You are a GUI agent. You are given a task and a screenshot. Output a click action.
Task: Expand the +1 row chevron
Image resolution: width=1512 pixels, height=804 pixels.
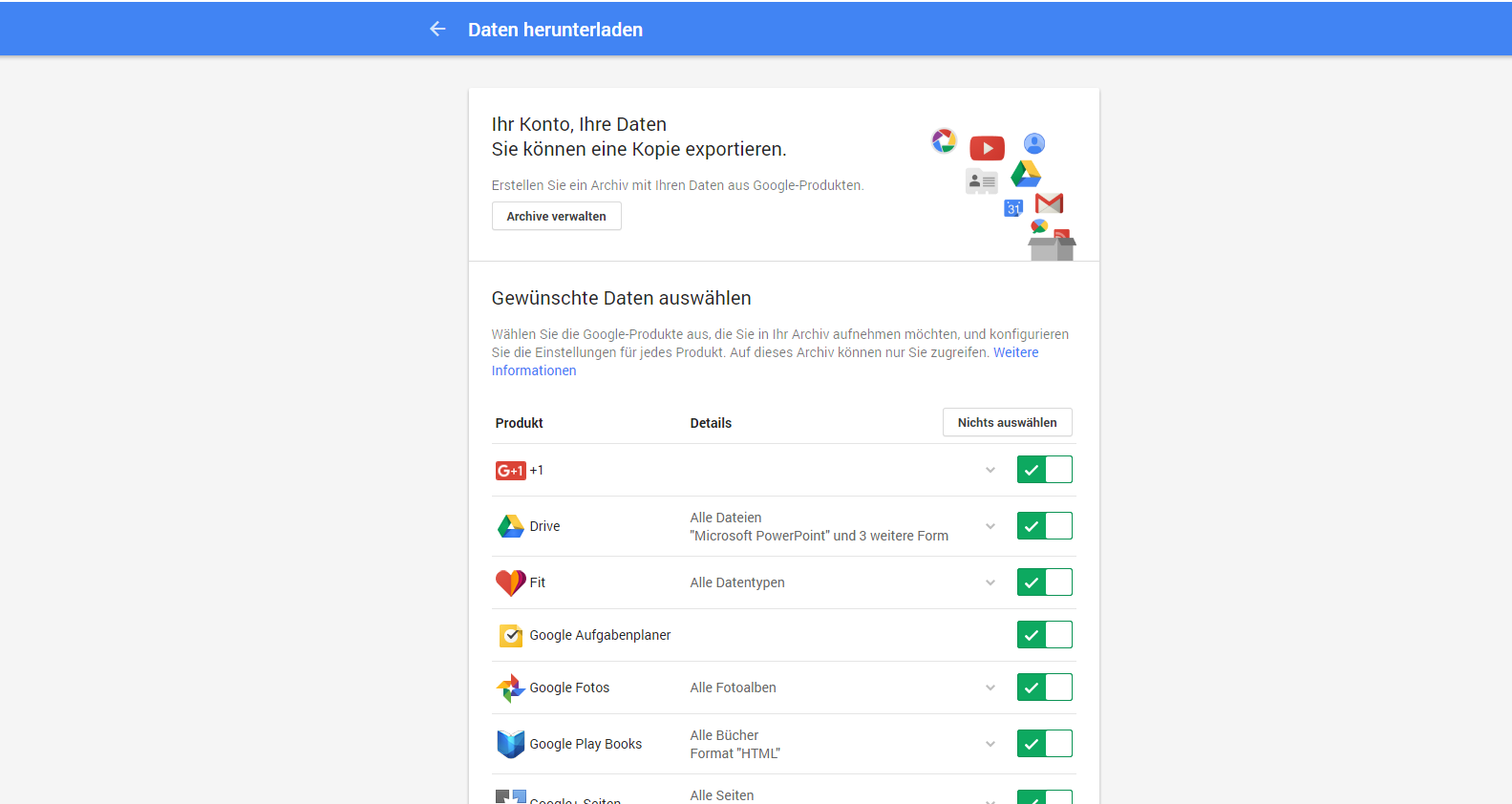click(990, 470)
